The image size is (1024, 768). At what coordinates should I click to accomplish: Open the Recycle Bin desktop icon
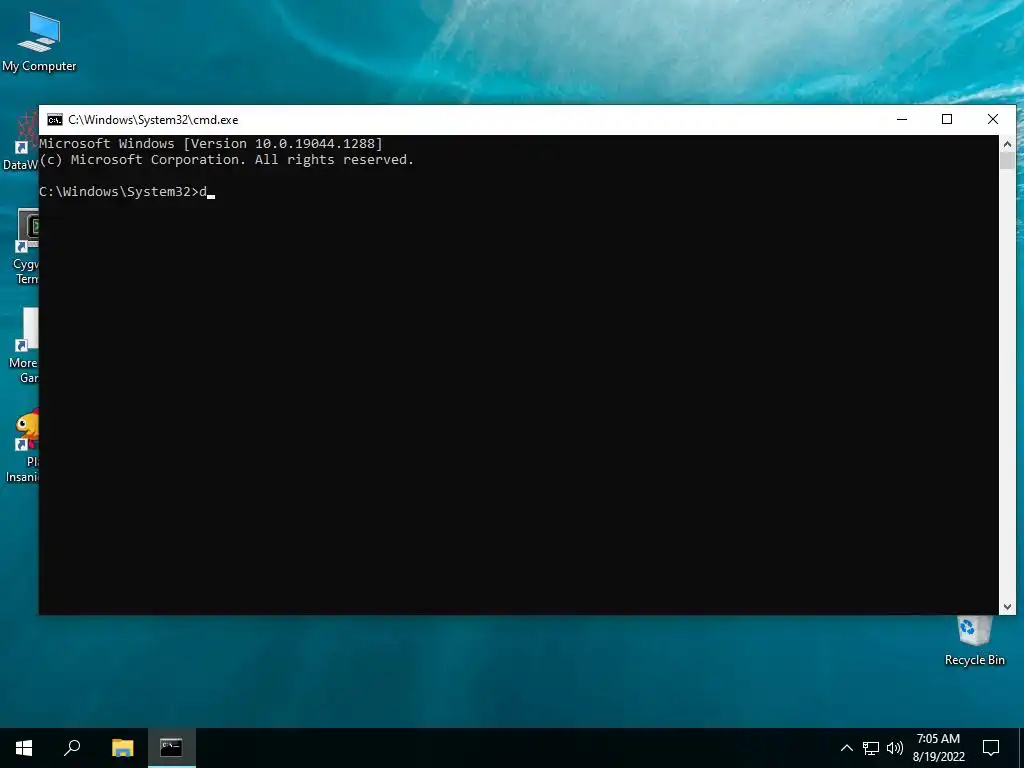pyautogui.click(x=974, y=641)
